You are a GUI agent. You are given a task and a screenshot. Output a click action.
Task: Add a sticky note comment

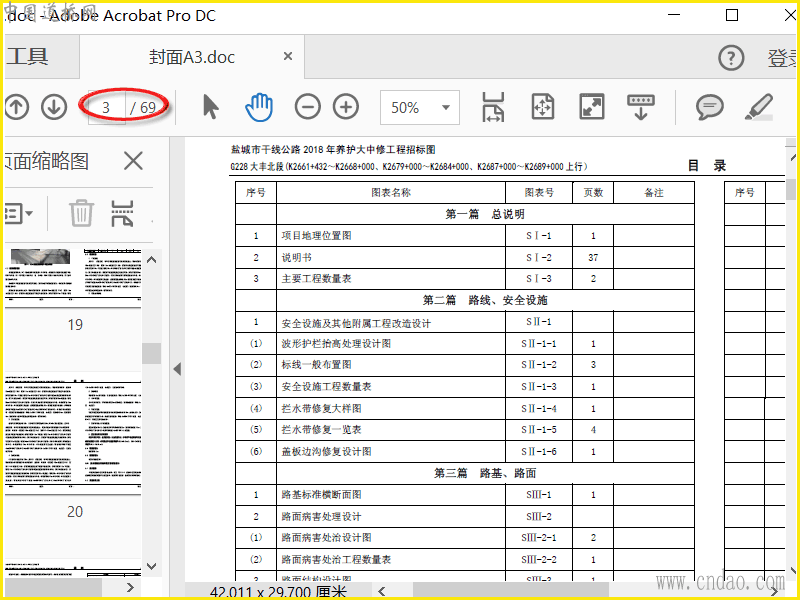[709, 107]
